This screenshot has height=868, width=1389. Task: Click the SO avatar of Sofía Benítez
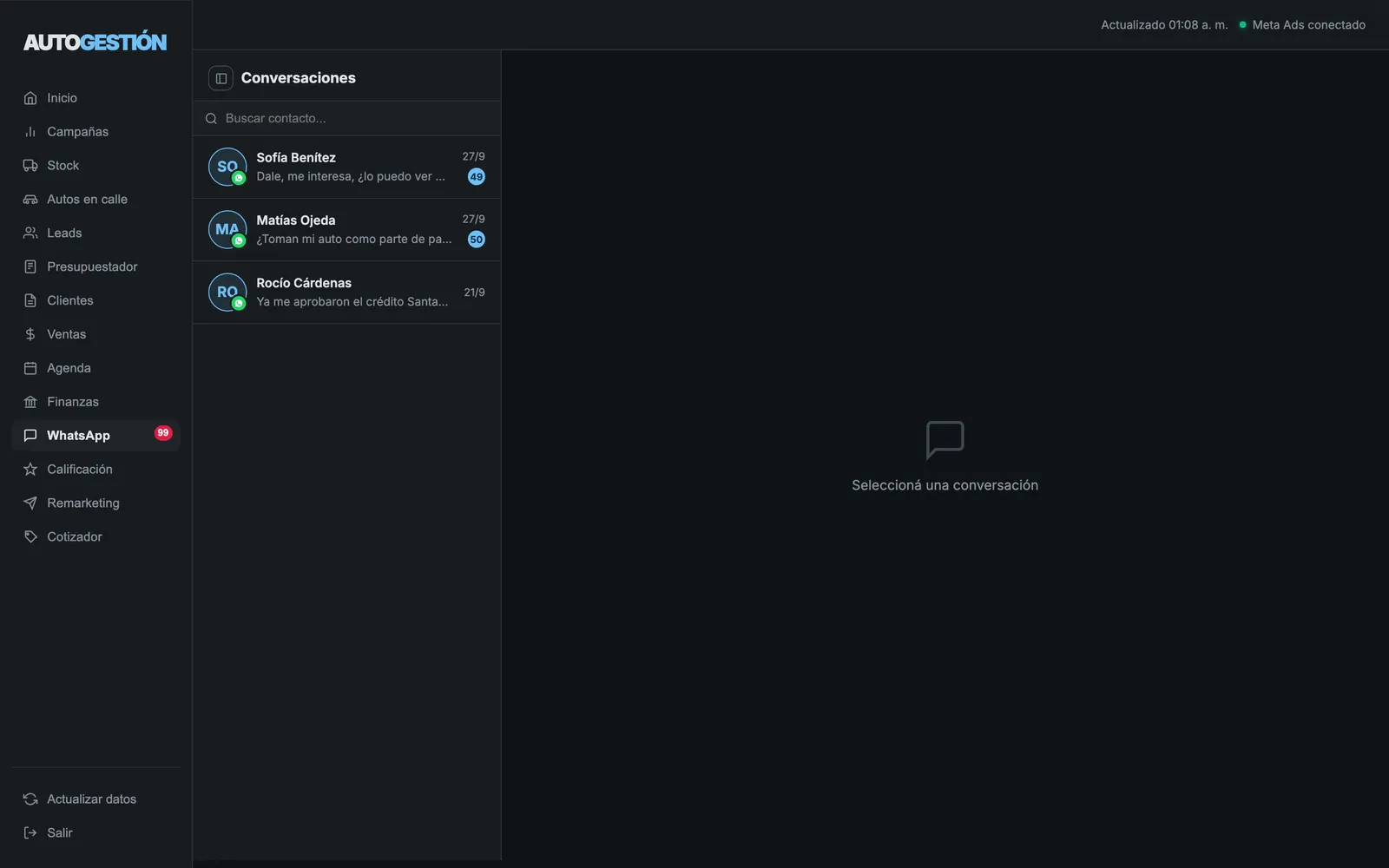(227, 167)
